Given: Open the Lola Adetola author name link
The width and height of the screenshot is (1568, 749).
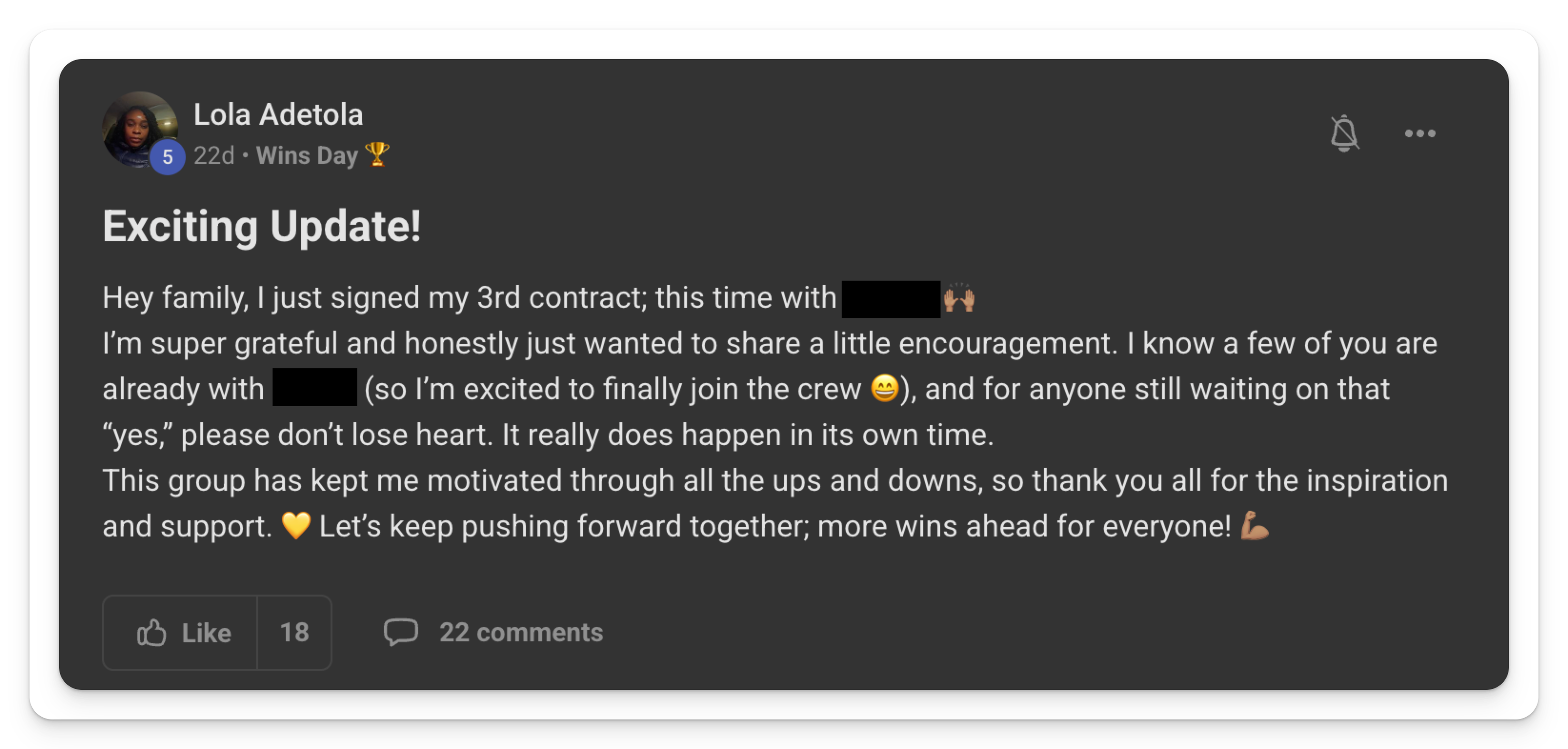Looking at the screenshot, I should pyautogui.click(x=278, y=114).
